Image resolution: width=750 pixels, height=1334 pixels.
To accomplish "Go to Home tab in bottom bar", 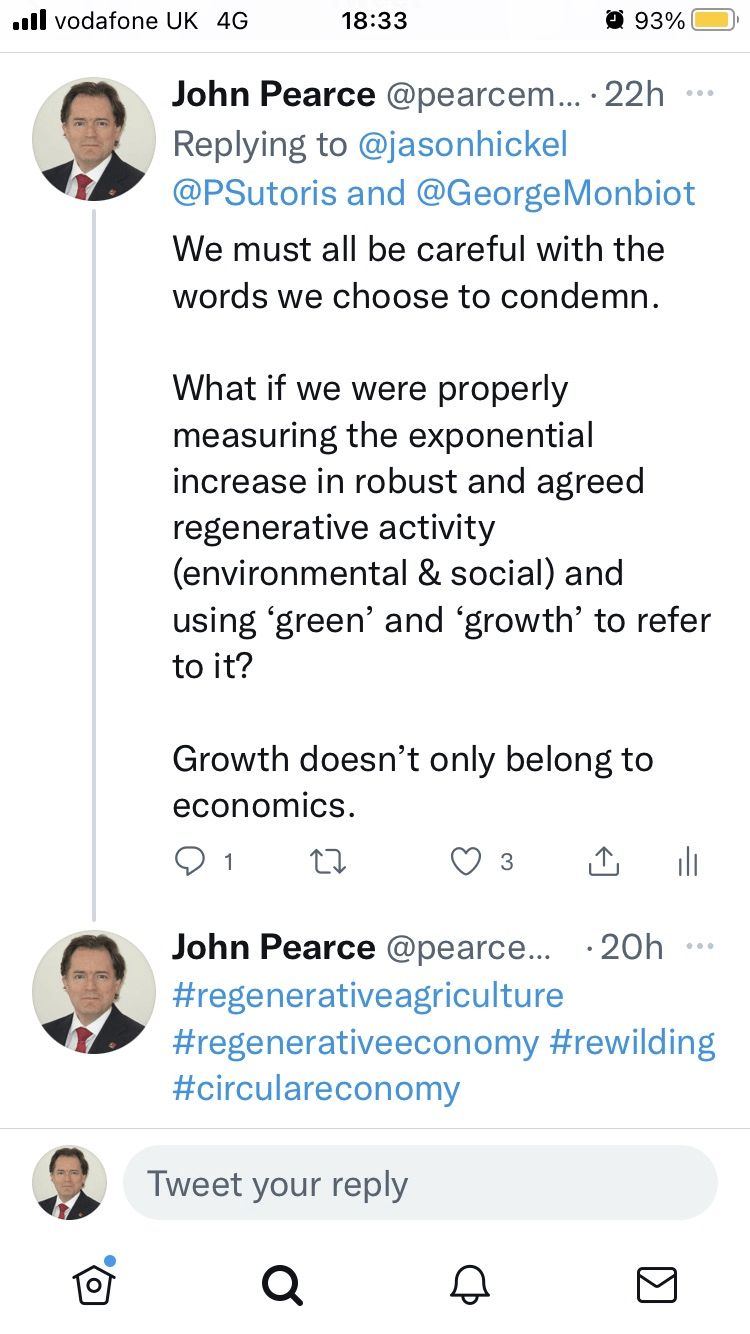I will coord(94,1282).
